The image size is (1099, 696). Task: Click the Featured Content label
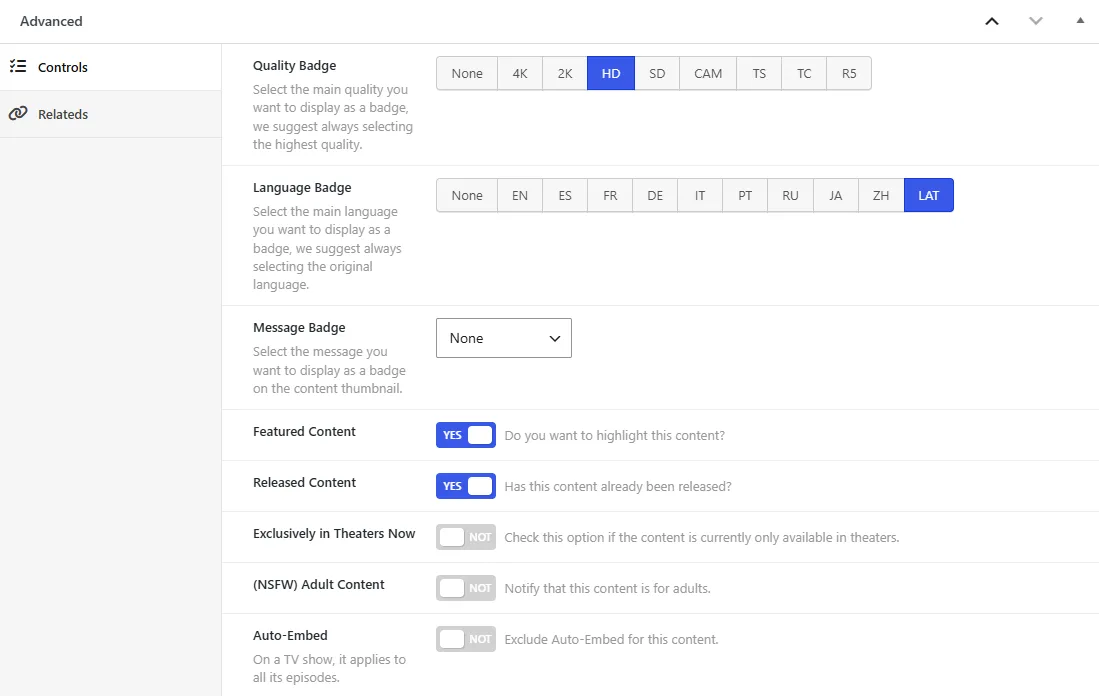coord(304,431)
